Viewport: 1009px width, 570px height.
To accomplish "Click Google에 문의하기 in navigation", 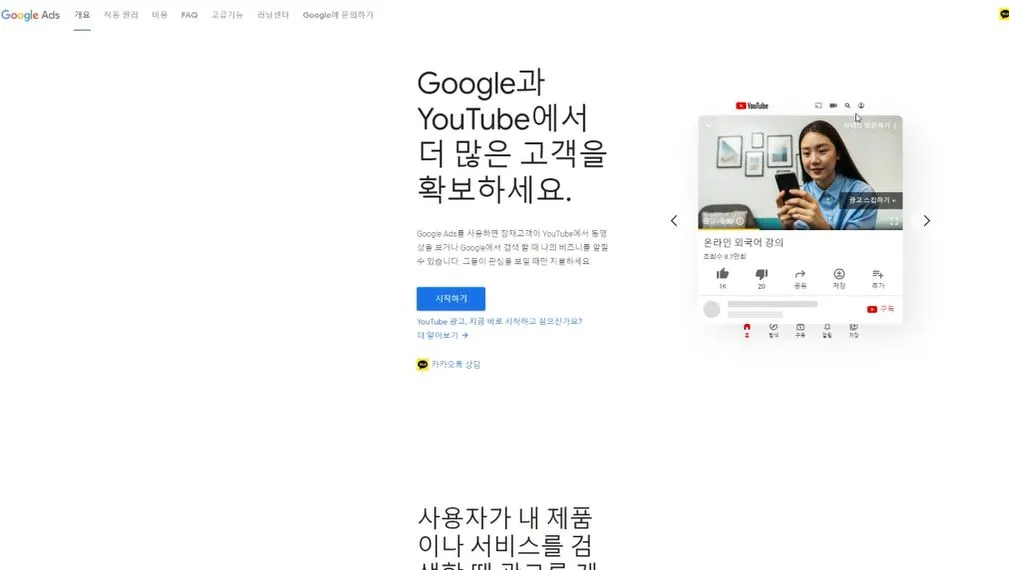I will coord(338,15).
